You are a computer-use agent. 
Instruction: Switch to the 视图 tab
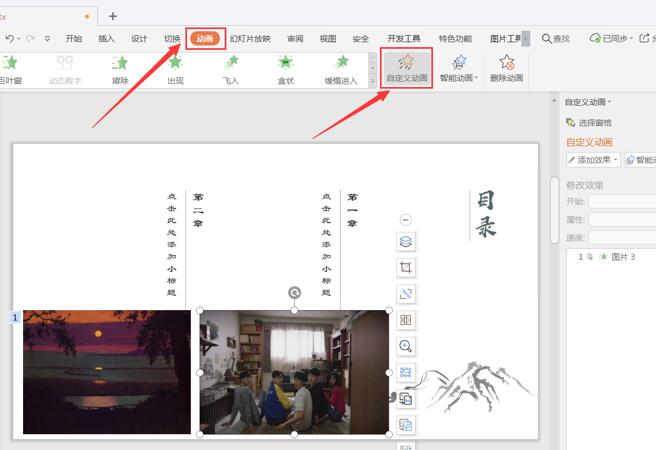pyautogui.click(x=328, y=38)
